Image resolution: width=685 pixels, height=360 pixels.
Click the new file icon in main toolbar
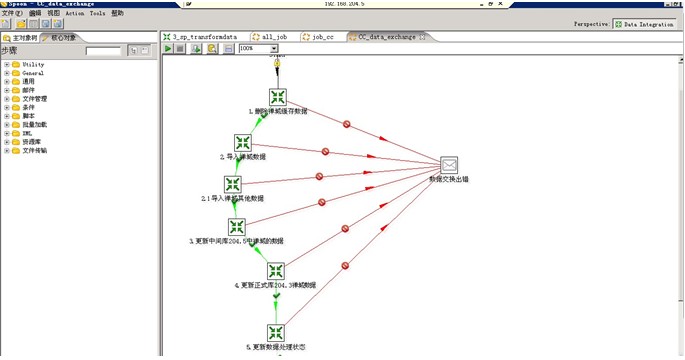[x=6, y=24]
